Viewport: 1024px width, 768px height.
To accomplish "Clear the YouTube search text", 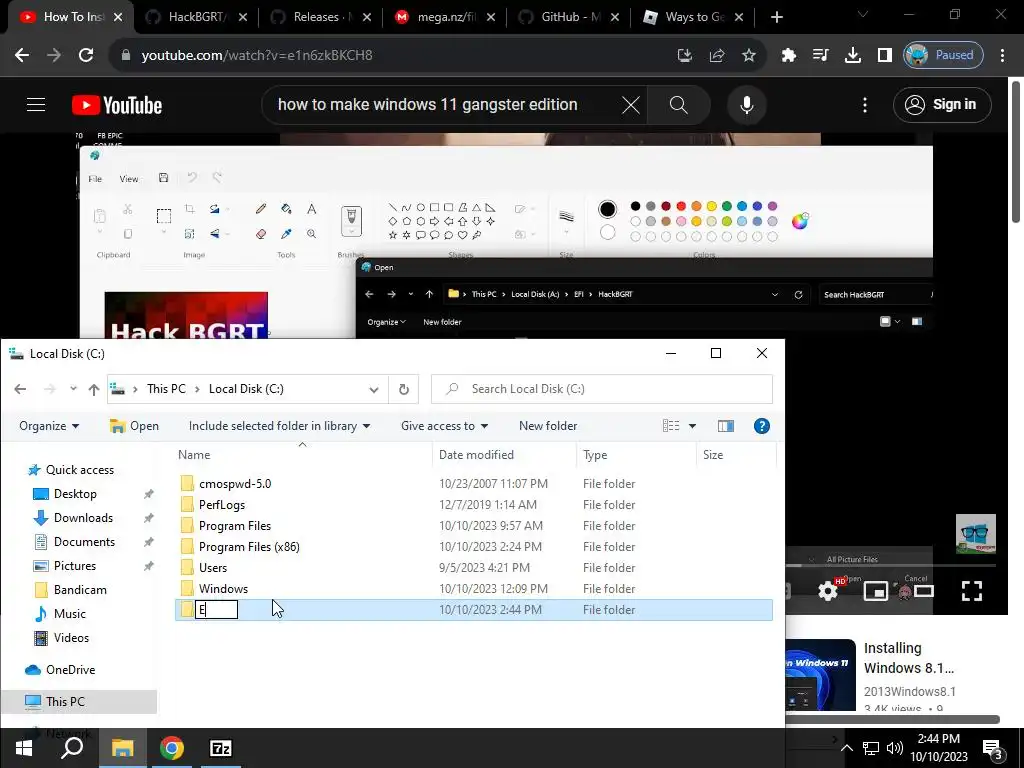I will [x=630, y=104].
